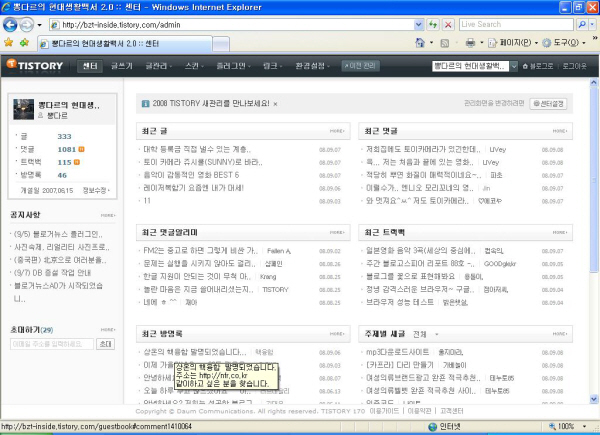The width and height of the screenshot is (600, 435).
Task: Click the browser Back arrow button
Action: [x=10, y=25]
